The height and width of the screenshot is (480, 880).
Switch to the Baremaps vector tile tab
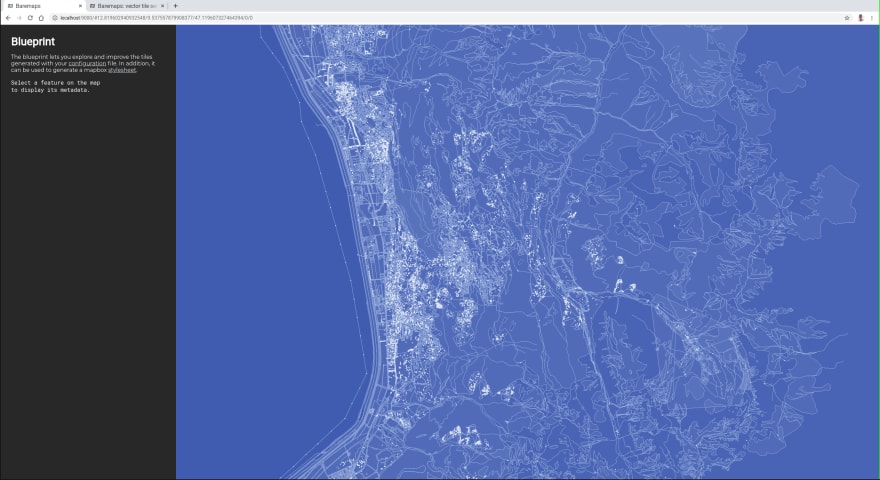click(127, 6)
